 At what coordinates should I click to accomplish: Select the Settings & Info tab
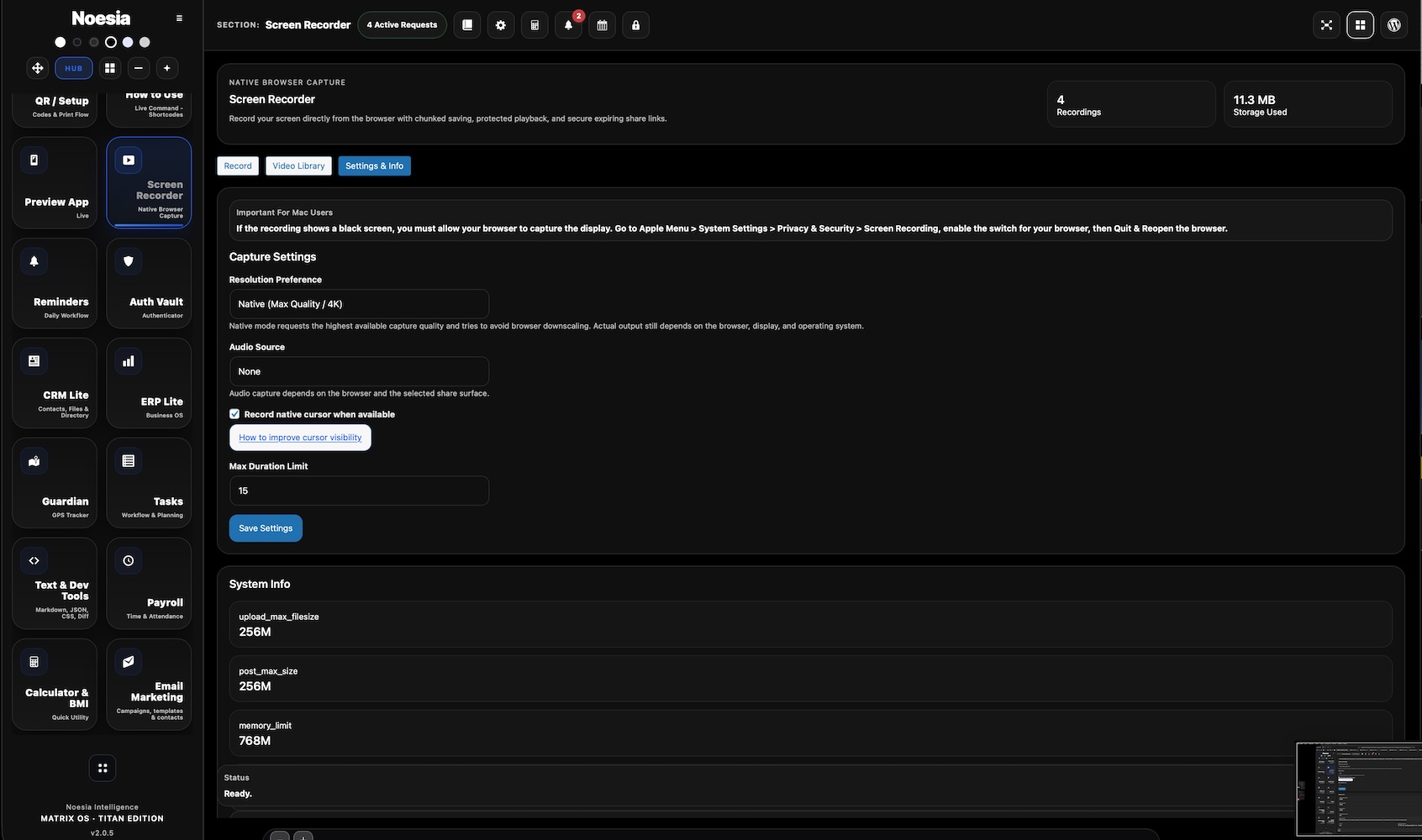[374, 166]
